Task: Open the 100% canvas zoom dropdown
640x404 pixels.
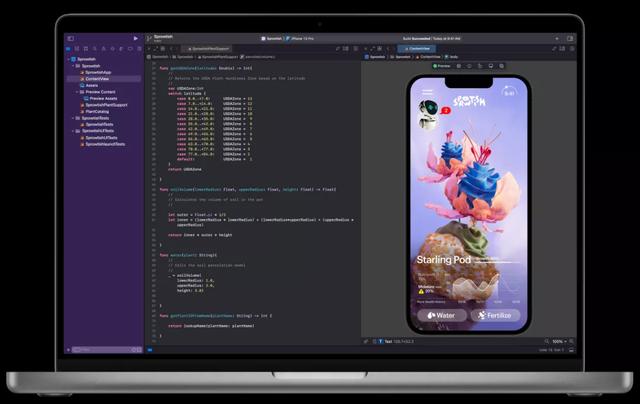Action: [559, 341]
